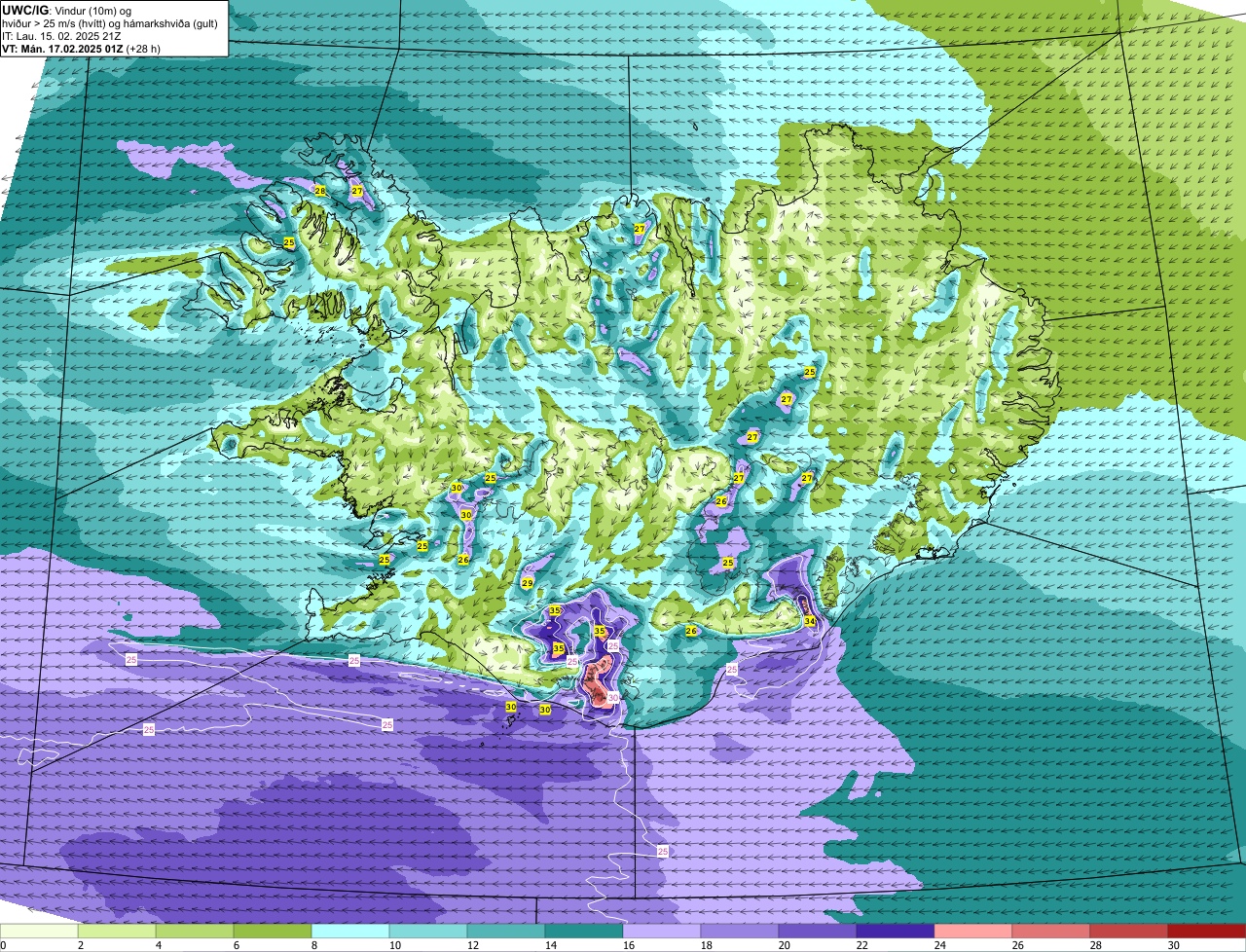Click the yellow '29' gust label
The width and height of the screenshot is (1246, 952).
[527, 583]
